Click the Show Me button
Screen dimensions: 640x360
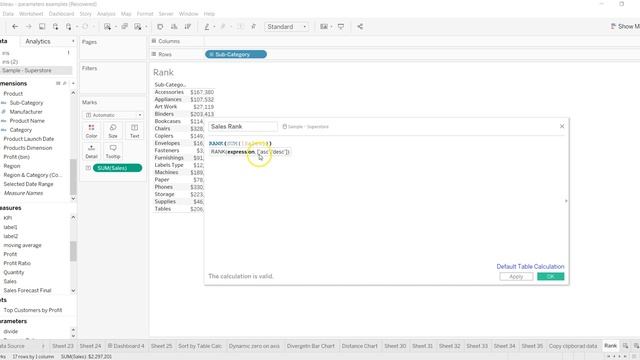(625, 27)
